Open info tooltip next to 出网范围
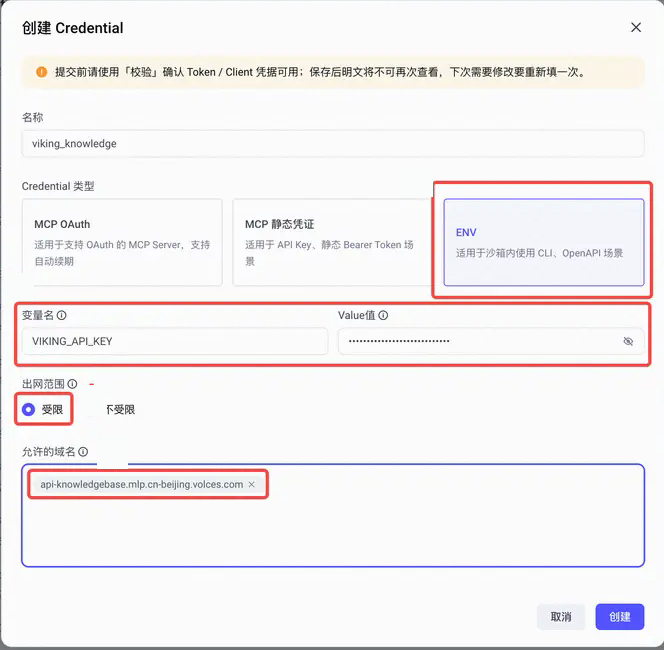Viewport: 664px width, 650px height. 72,384
